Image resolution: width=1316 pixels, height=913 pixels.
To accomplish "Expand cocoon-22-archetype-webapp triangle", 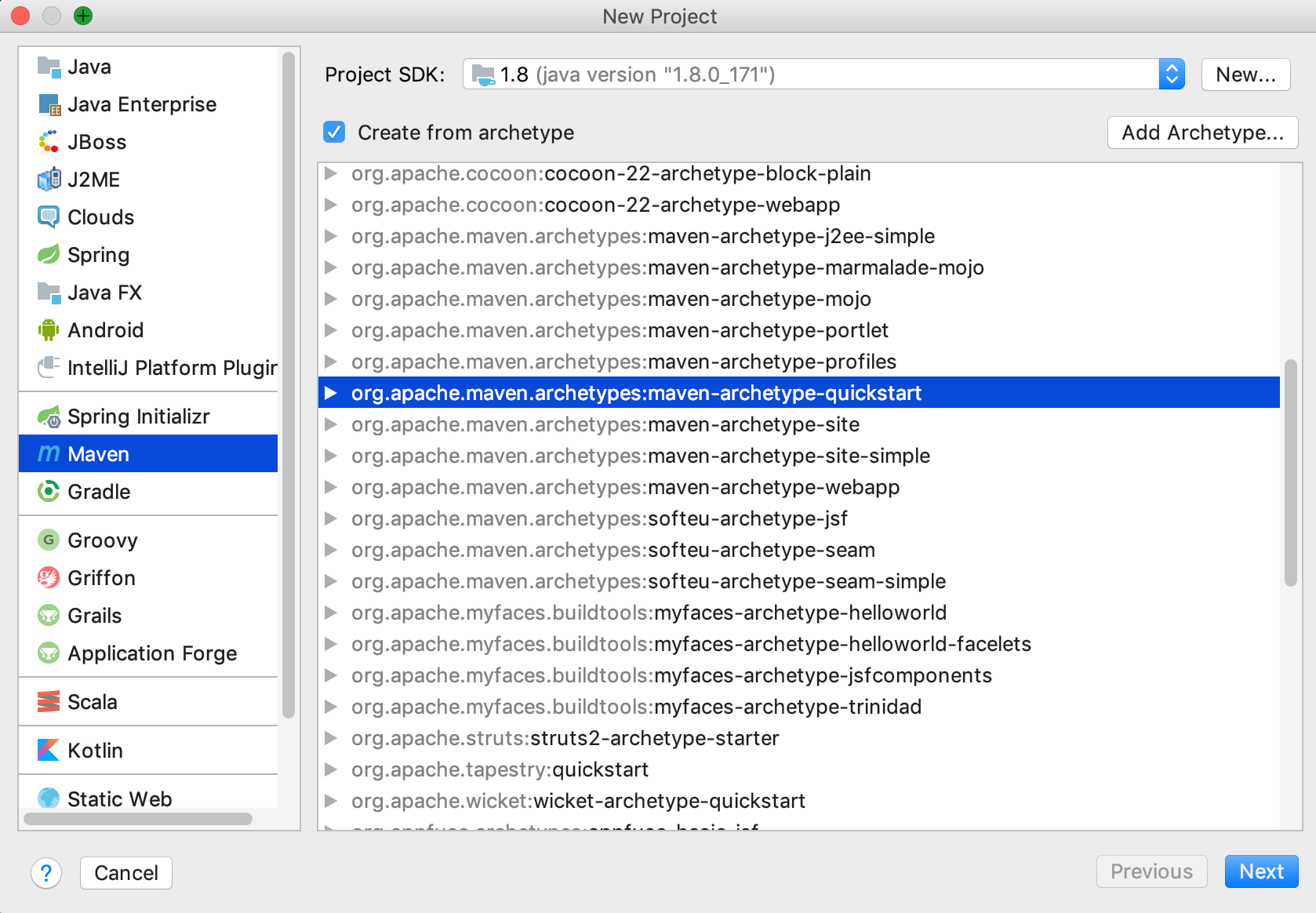I will click(x=331, y=205).
